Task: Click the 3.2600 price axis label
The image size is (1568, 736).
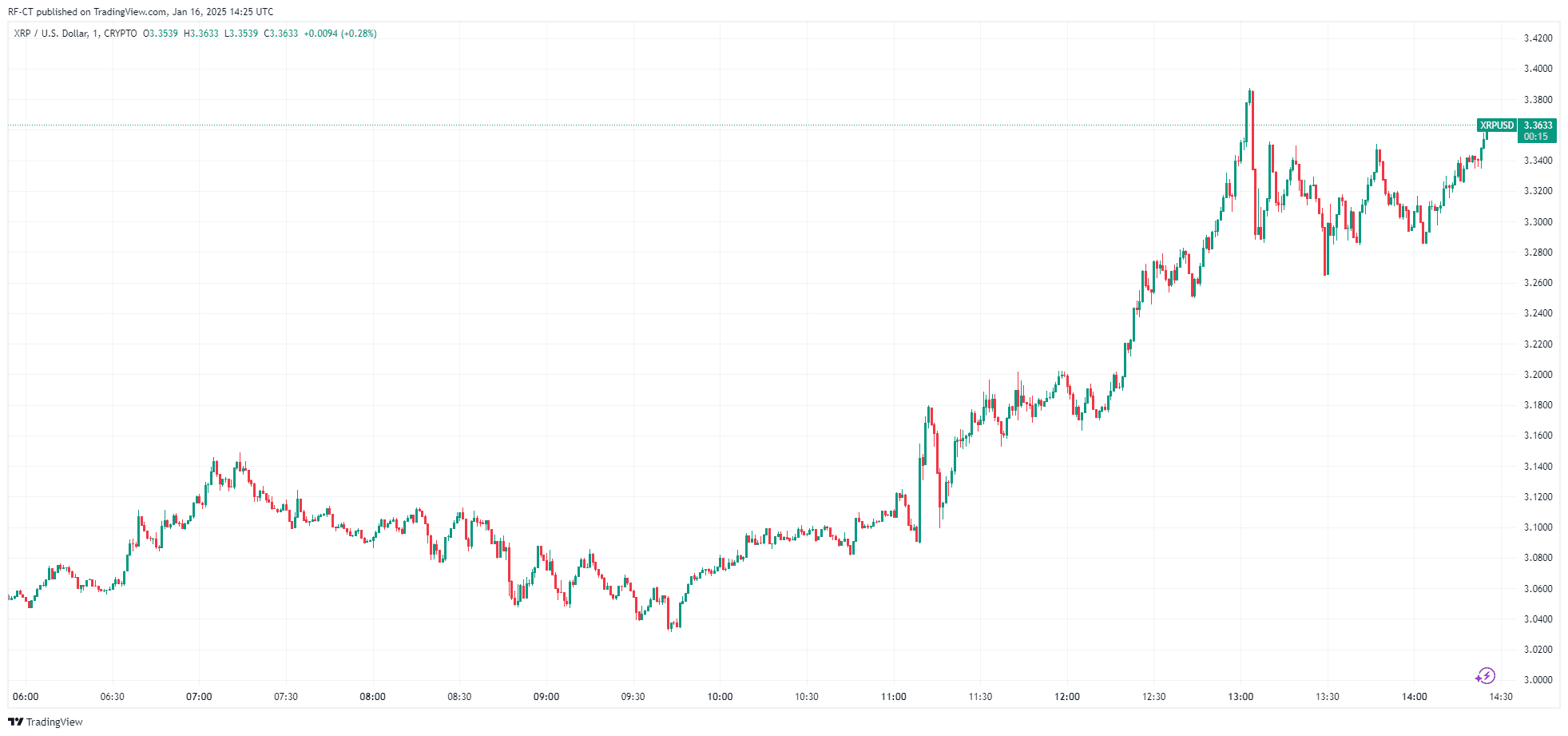Action: click(x=1538, y=283)
